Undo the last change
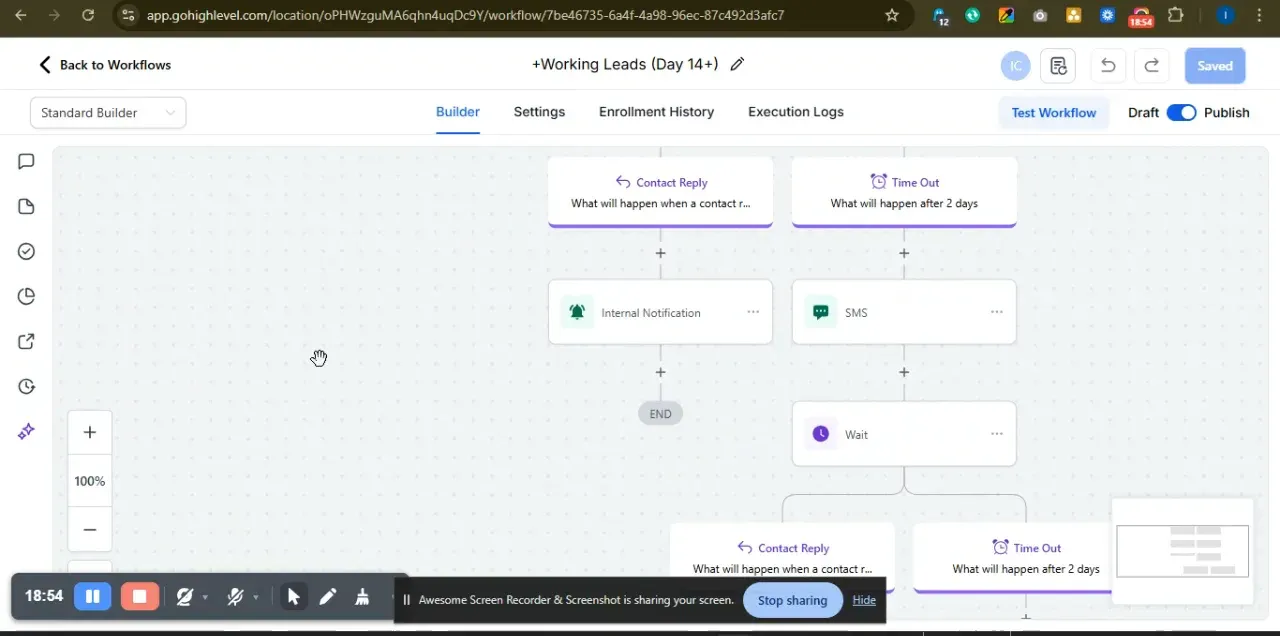This screenshot has width=1280, height=636. click(x=1108, y=66)
